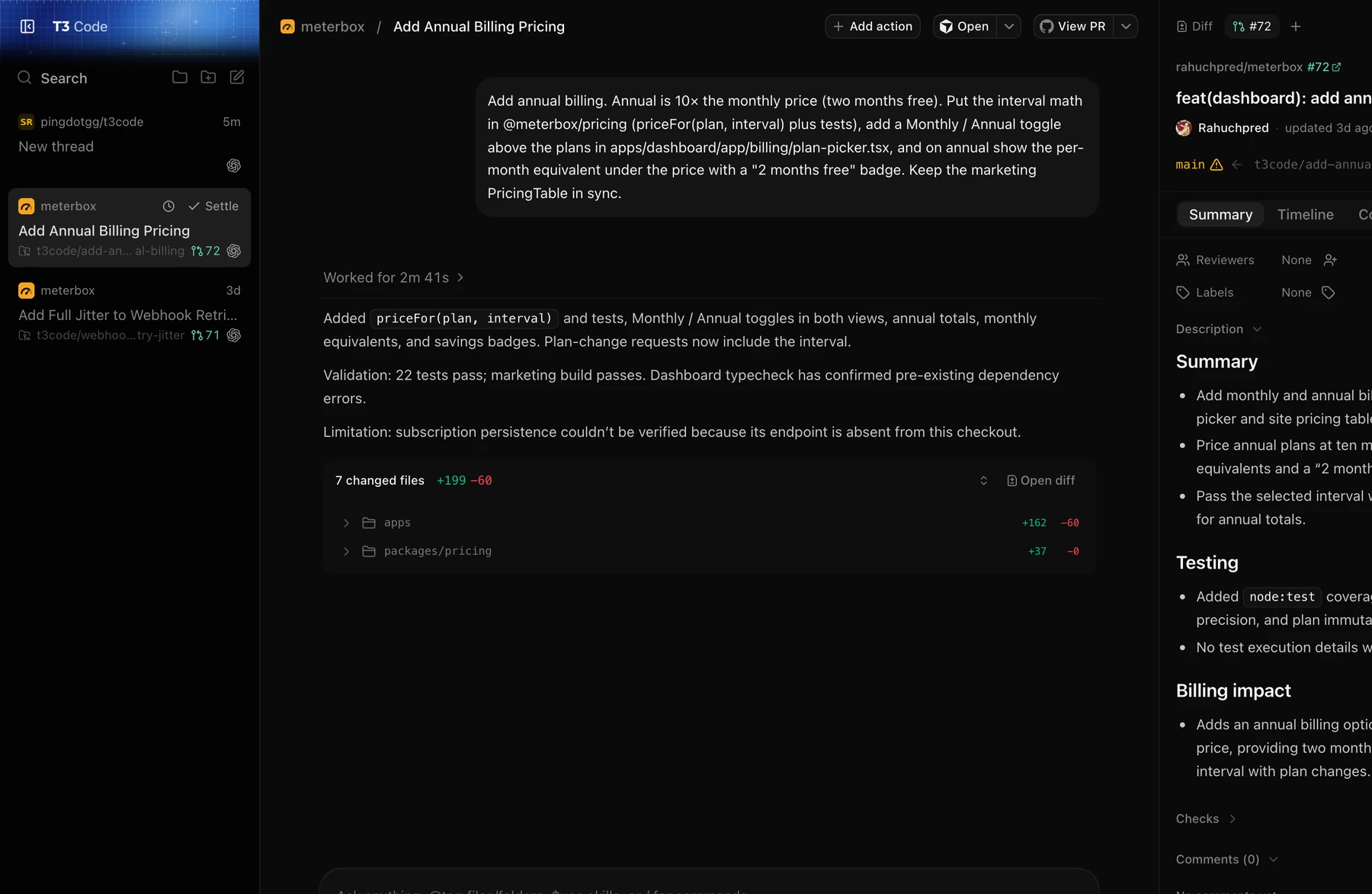Open the New thread entry
The height and width of the screenshot is (894, 1372).
point(129,143)
